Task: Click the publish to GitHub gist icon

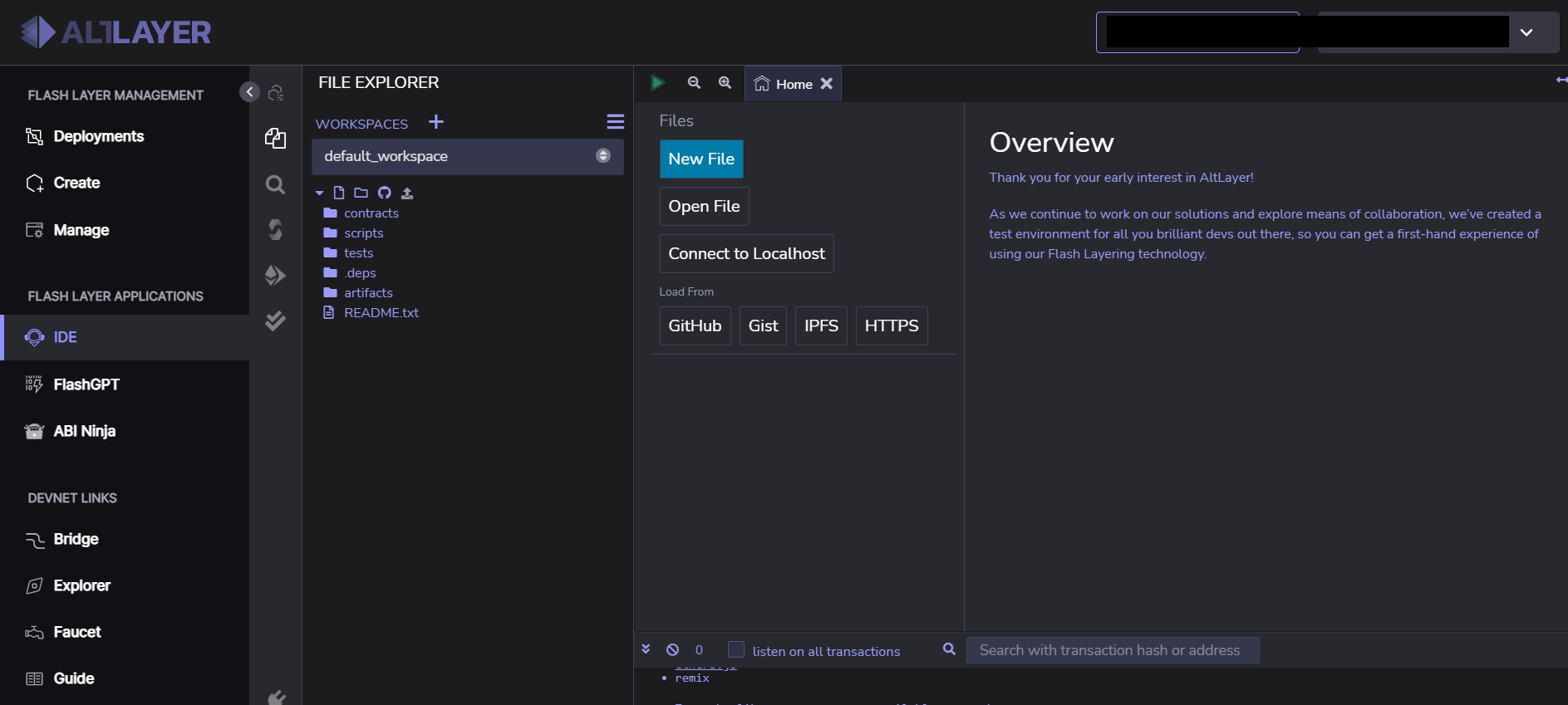Action: click(384, 193)
